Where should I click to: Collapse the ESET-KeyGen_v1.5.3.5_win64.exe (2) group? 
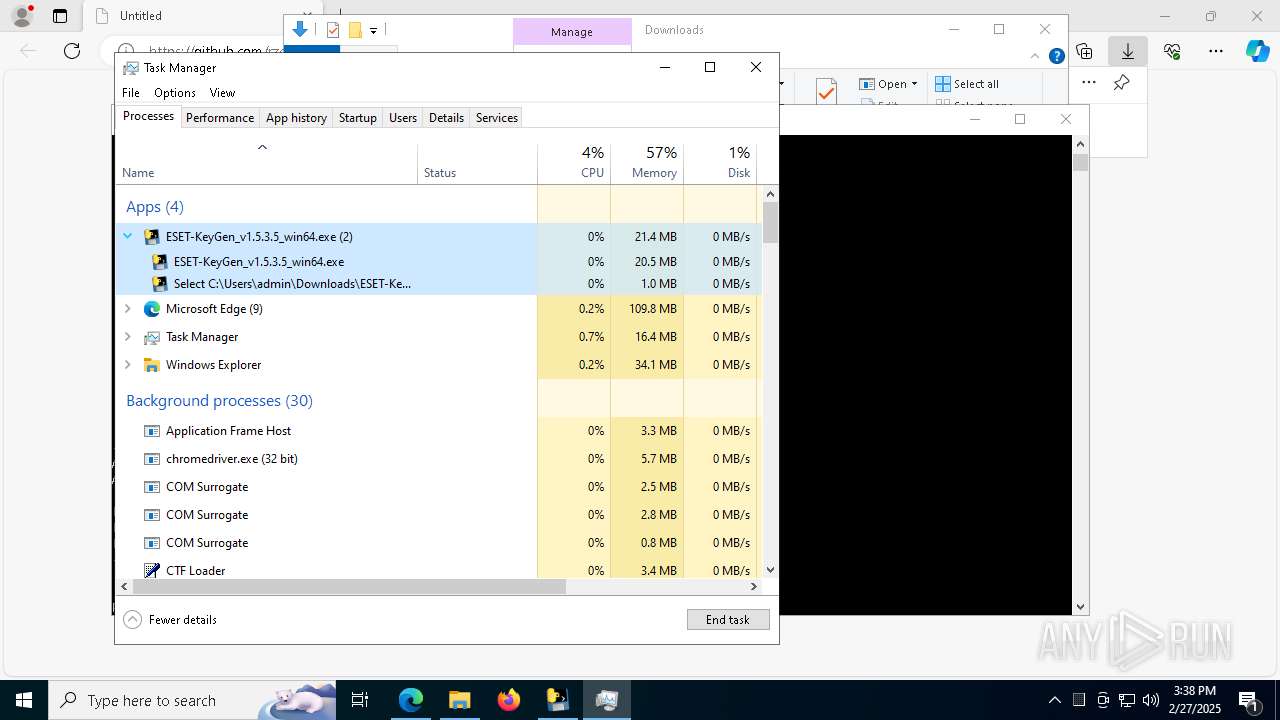point(128,237)
